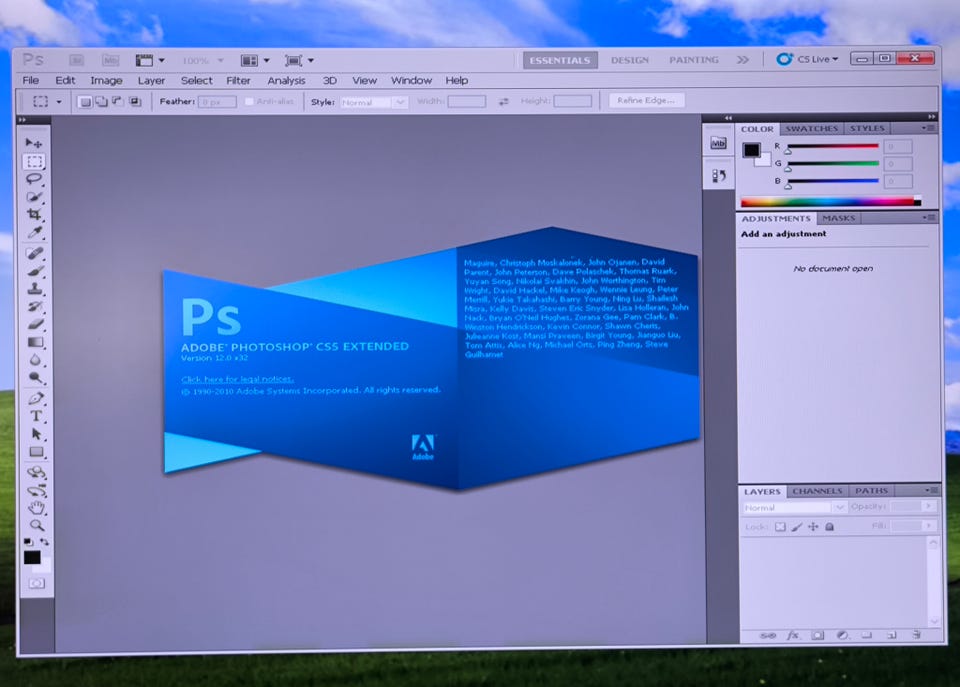Select the Blur tool
The width and height of the screenshot is (960, 687).
pyautogui.click(x=36, y=360)
